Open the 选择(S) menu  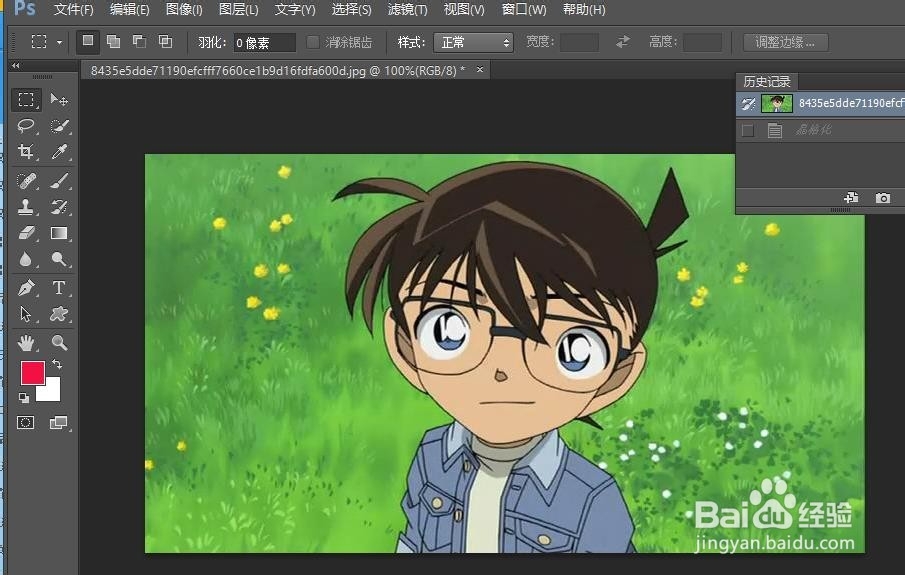click(351, 9)
